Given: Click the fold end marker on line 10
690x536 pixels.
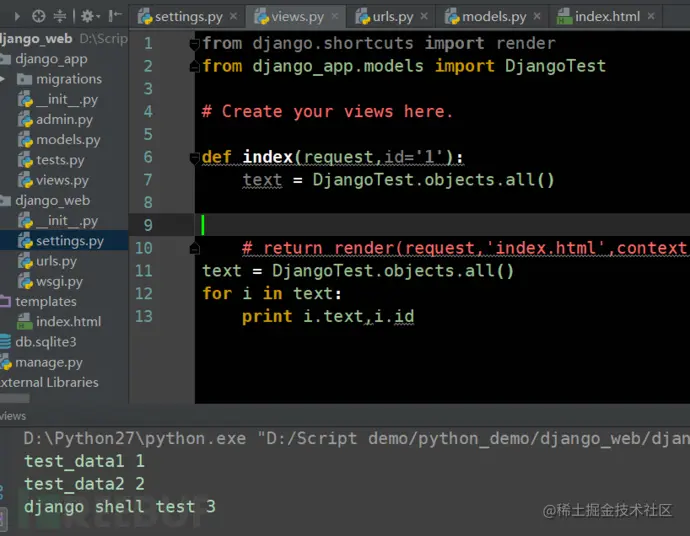Looking at the screenshot, I should pos(194,249).
